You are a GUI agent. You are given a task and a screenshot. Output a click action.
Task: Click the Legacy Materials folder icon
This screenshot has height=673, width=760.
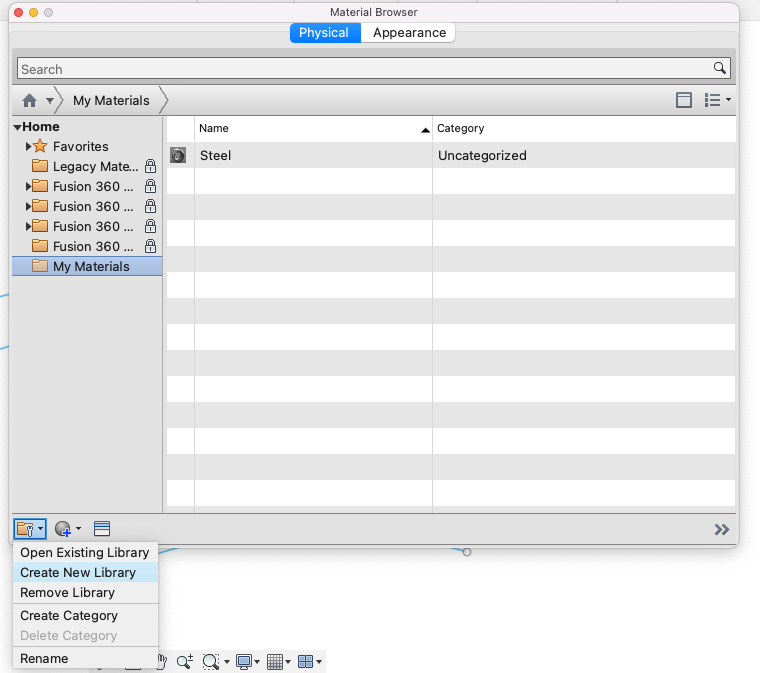[x=40, y=166]
